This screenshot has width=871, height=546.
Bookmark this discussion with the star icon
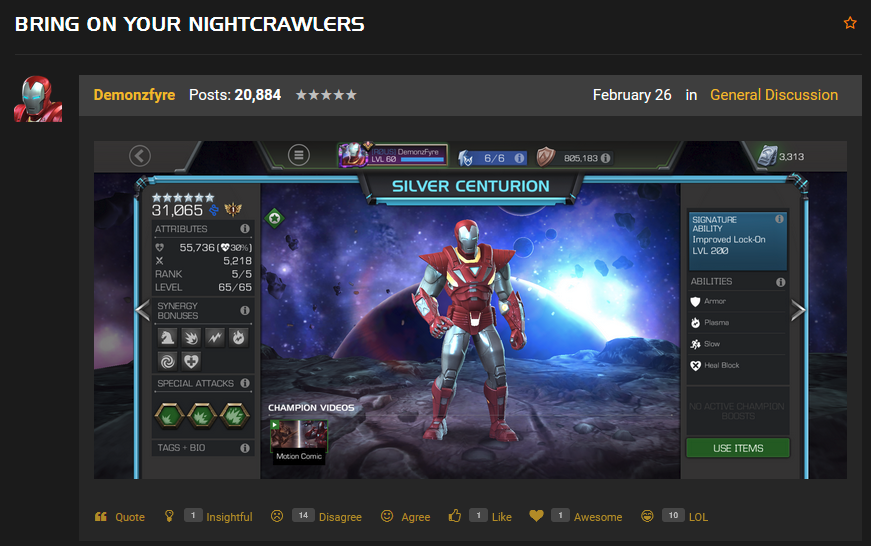pos(850,23)
